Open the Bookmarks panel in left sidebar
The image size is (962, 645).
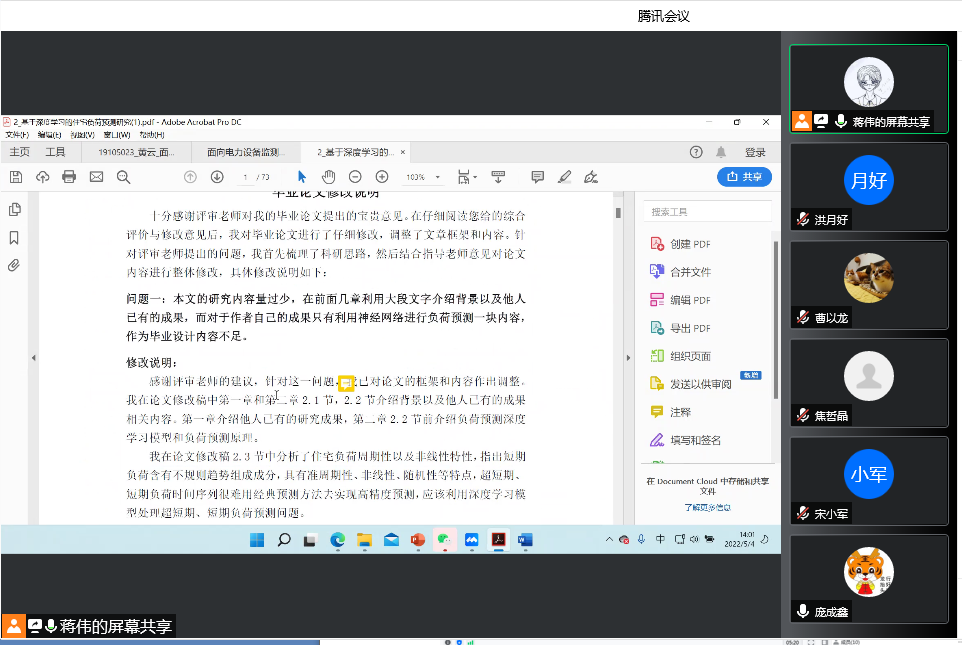(15, 238)
